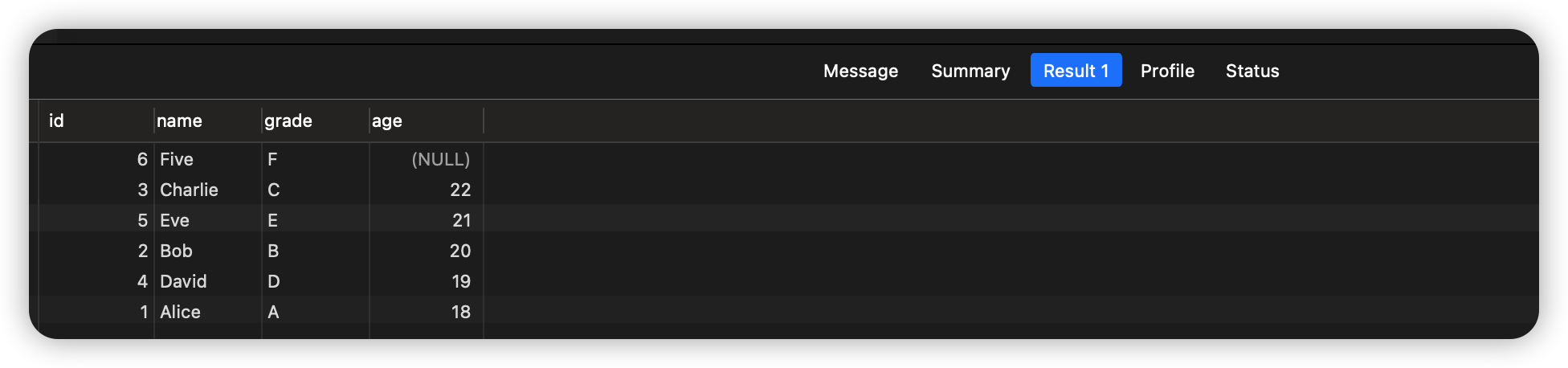Click the David name cell
This screenshot has width=1568, height=368.
183,281
